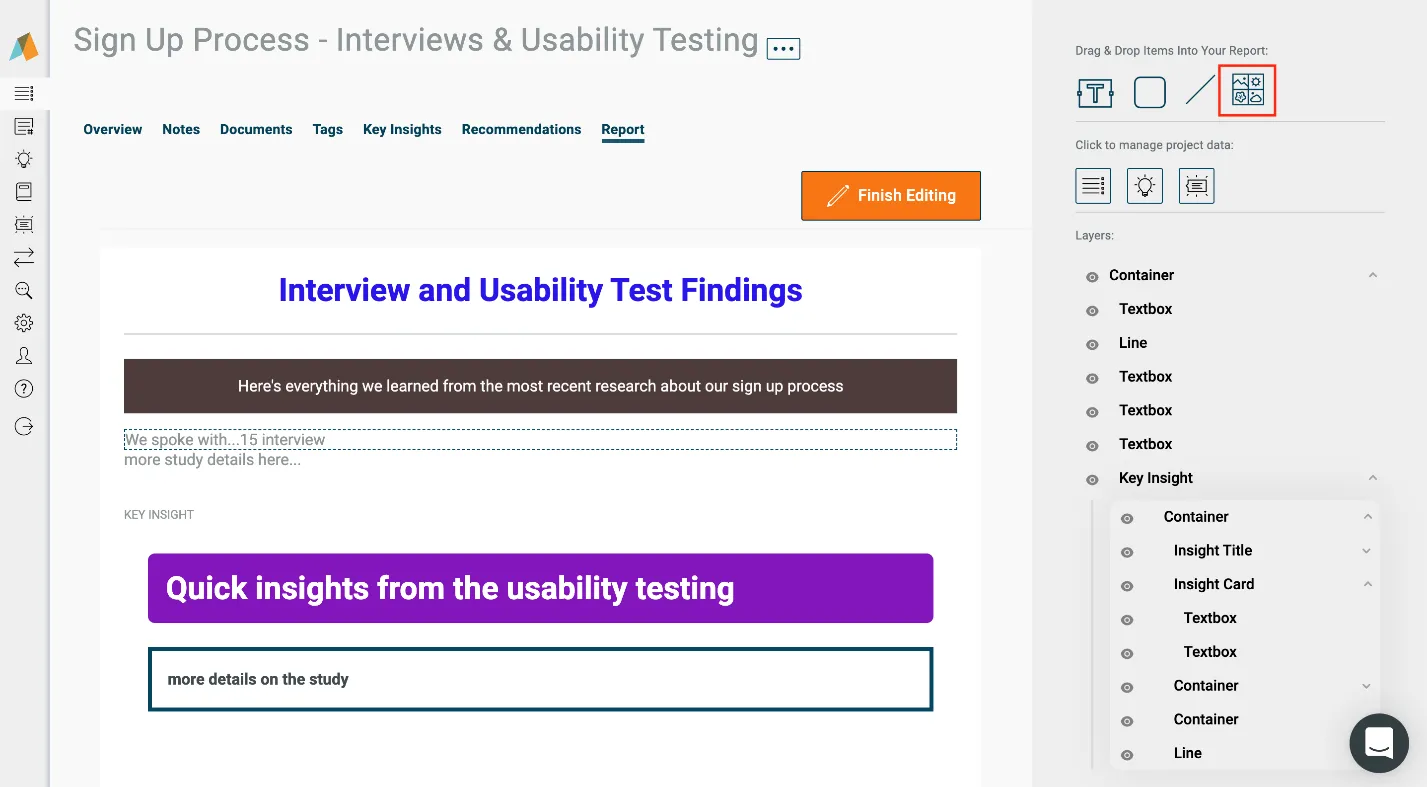Open the recommendations icon in project data
The image size is (1427, 787).
(1197, 186)
